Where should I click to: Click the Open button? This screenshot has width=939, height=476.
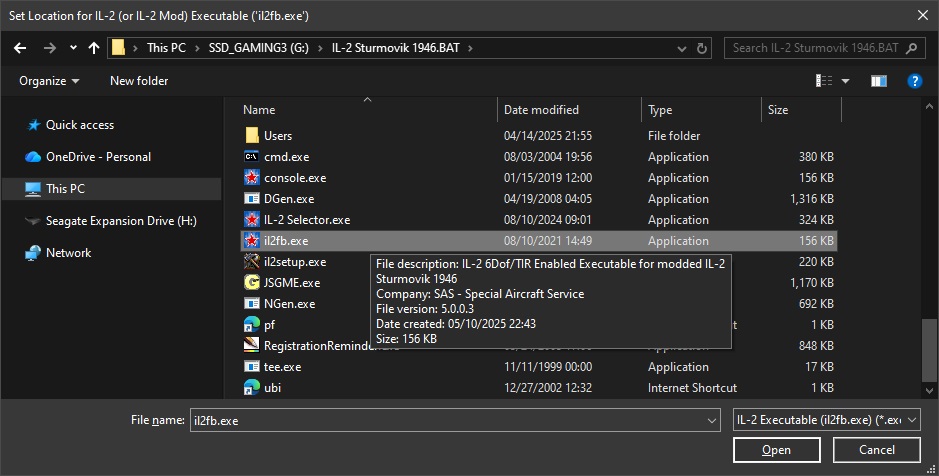[x=777, y=450]
